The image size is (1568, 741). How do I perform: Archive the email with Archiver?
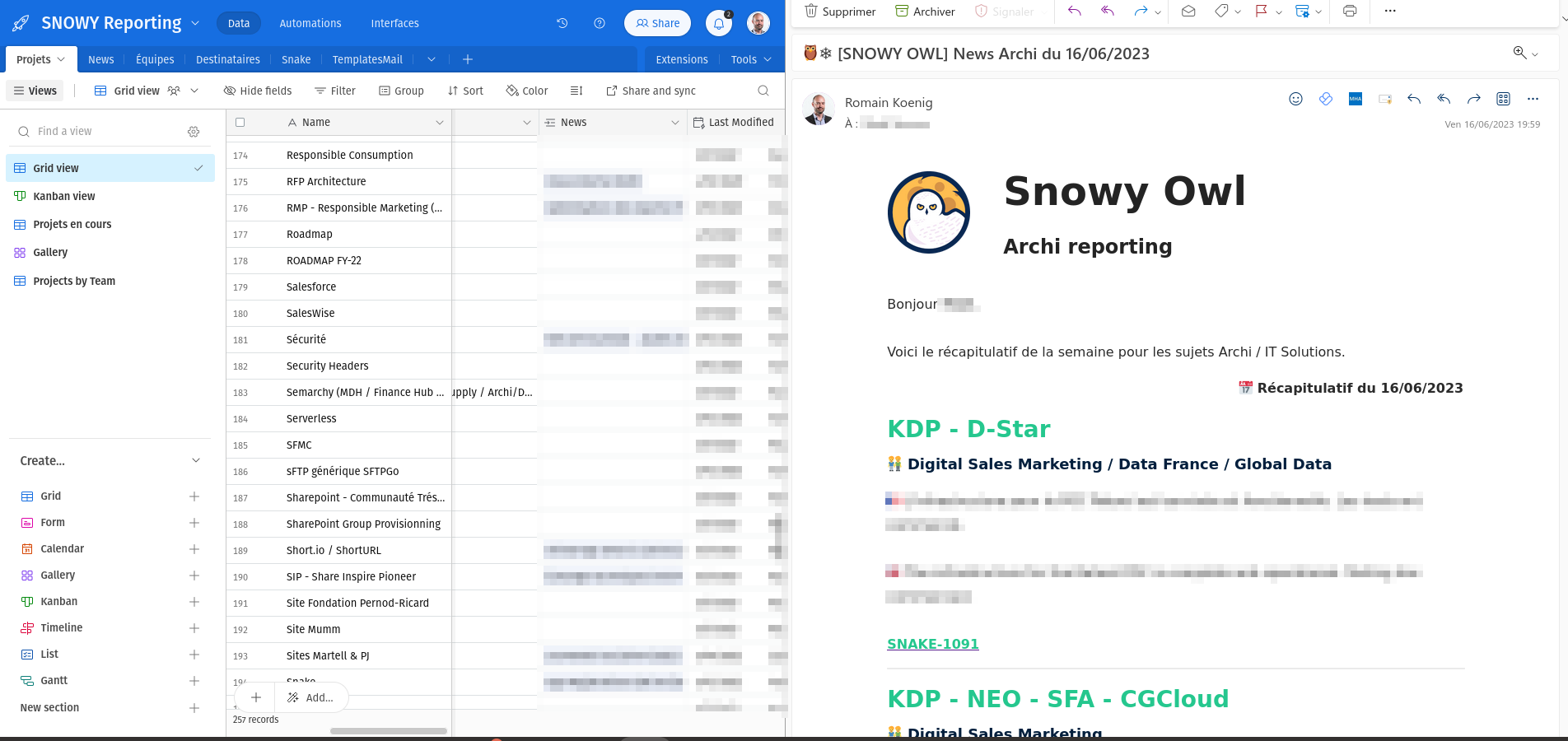(926, 12)
